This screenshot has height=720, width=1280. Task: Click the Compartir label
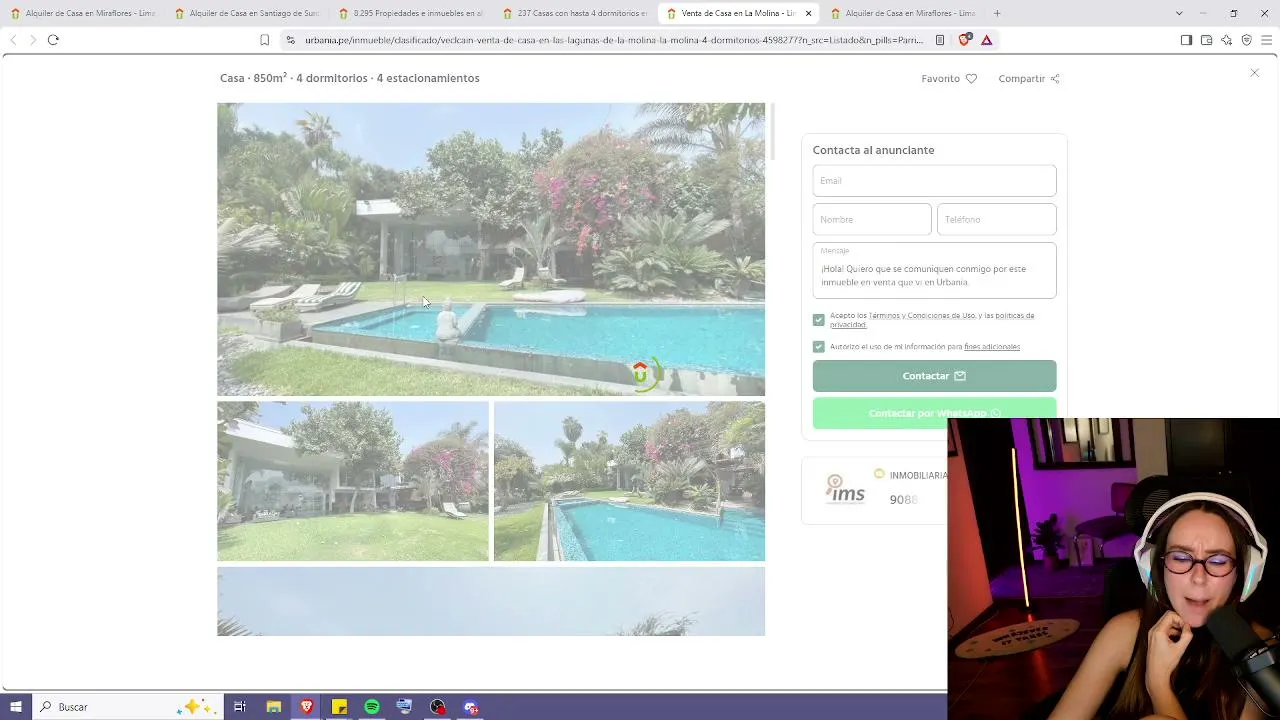(x=1021, y=79)
